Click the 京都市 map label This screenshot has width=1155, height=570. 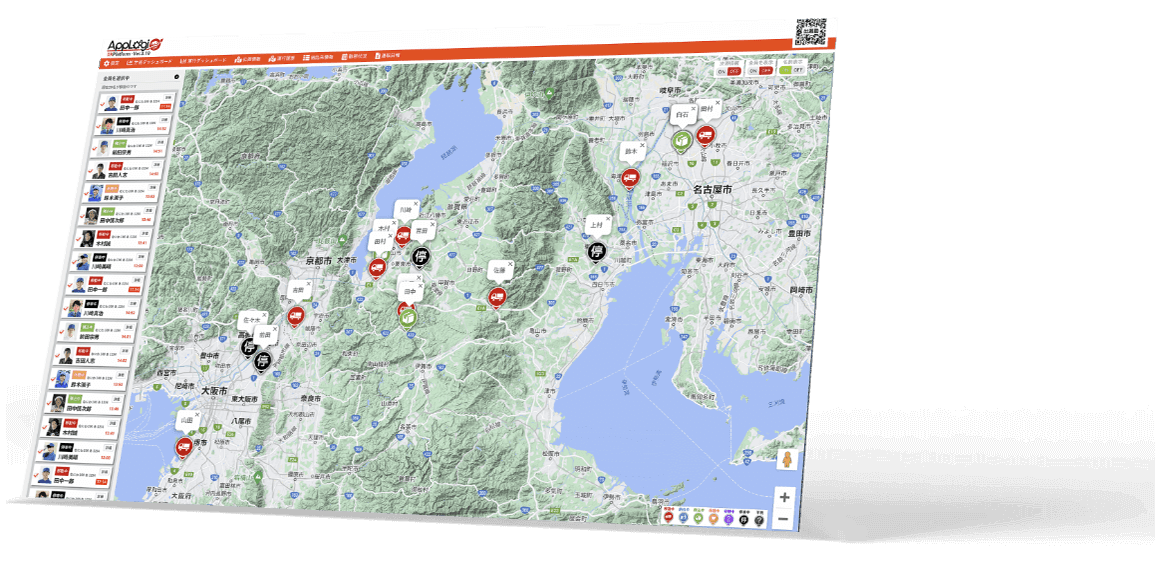(x=319, y=261)
